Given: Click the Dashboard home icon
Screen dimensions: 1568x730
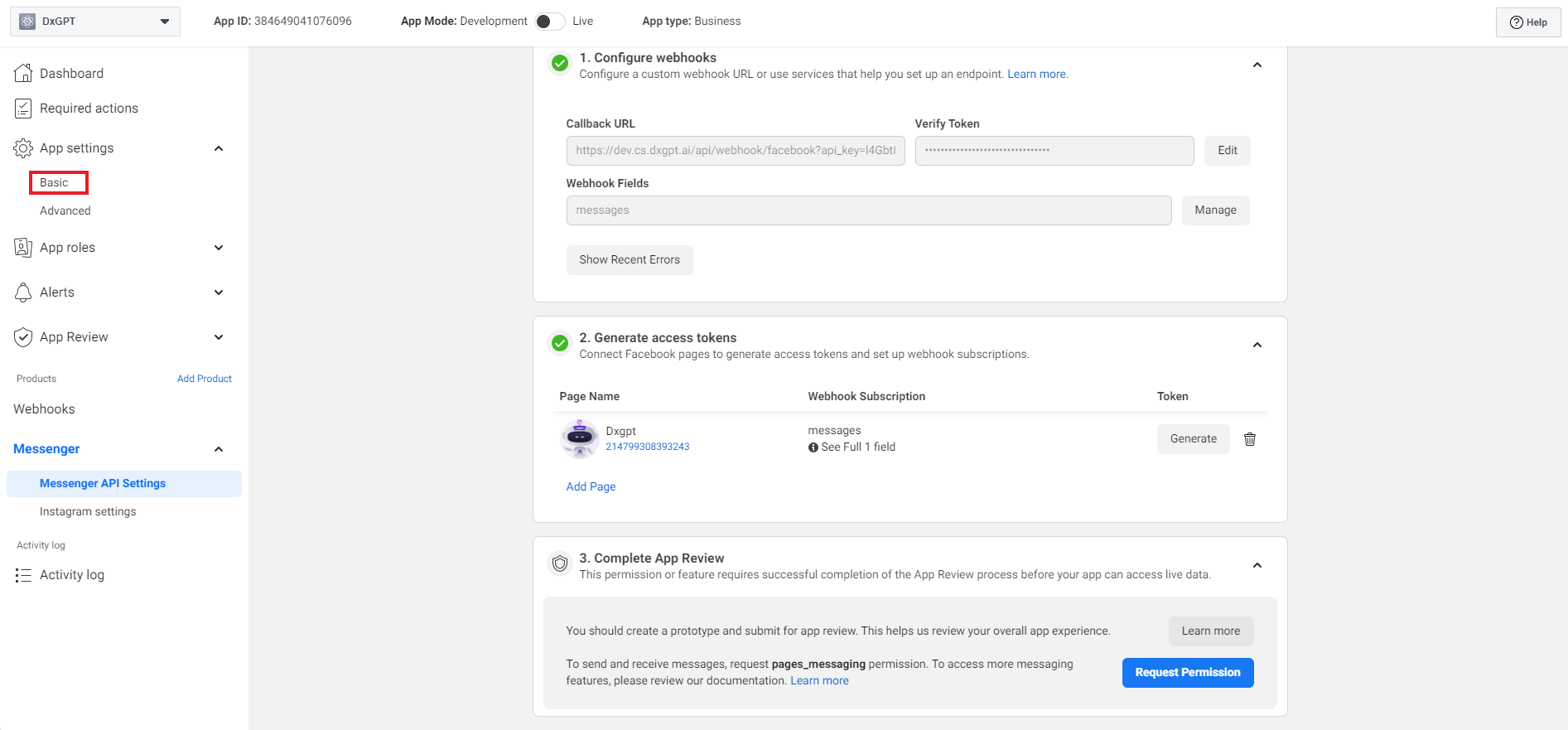Looking at the screenshot, I should (x=23, y=73).
